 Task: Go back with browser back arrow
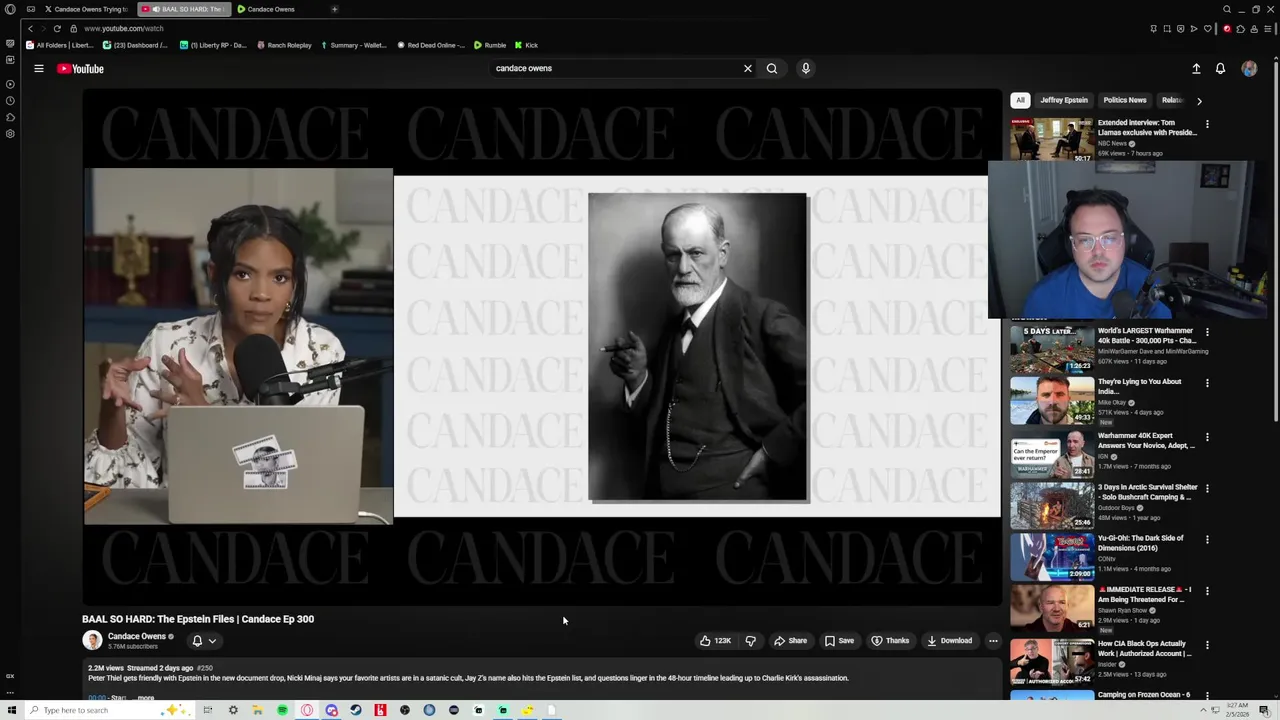(x=30, y=28)
